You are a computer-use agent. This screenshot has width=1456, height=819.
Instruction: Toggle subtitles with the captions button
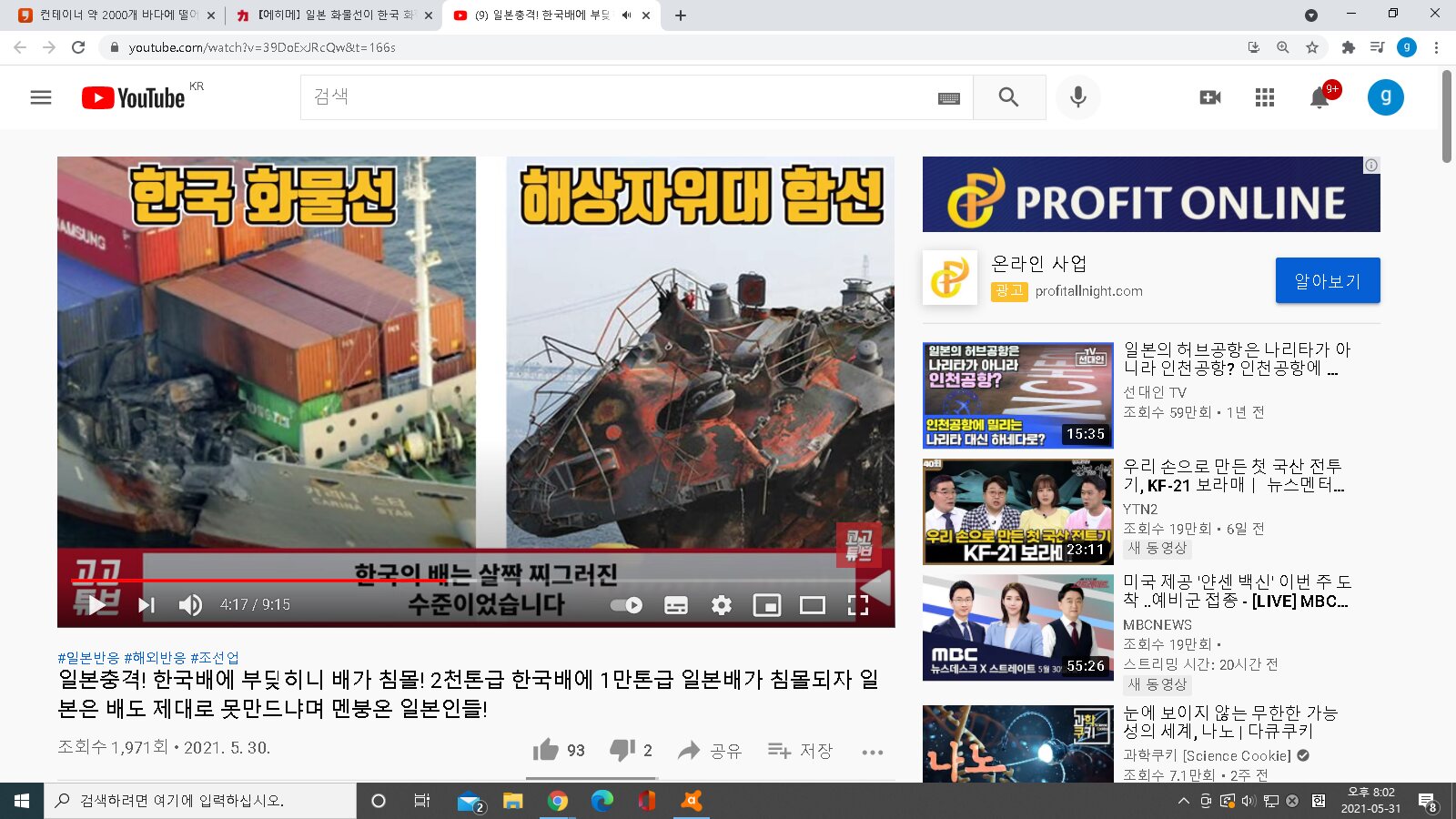click(x=675, y=605)
